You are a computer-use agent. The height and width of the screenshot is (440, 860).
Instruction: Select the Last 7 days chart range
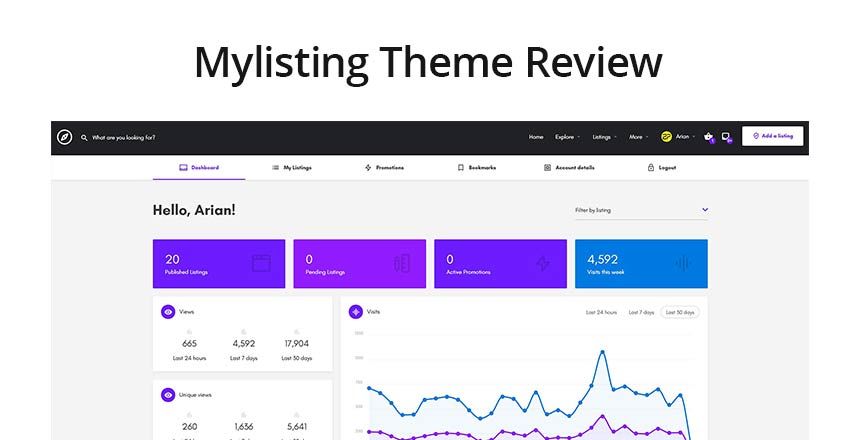(x=641, y=312)
